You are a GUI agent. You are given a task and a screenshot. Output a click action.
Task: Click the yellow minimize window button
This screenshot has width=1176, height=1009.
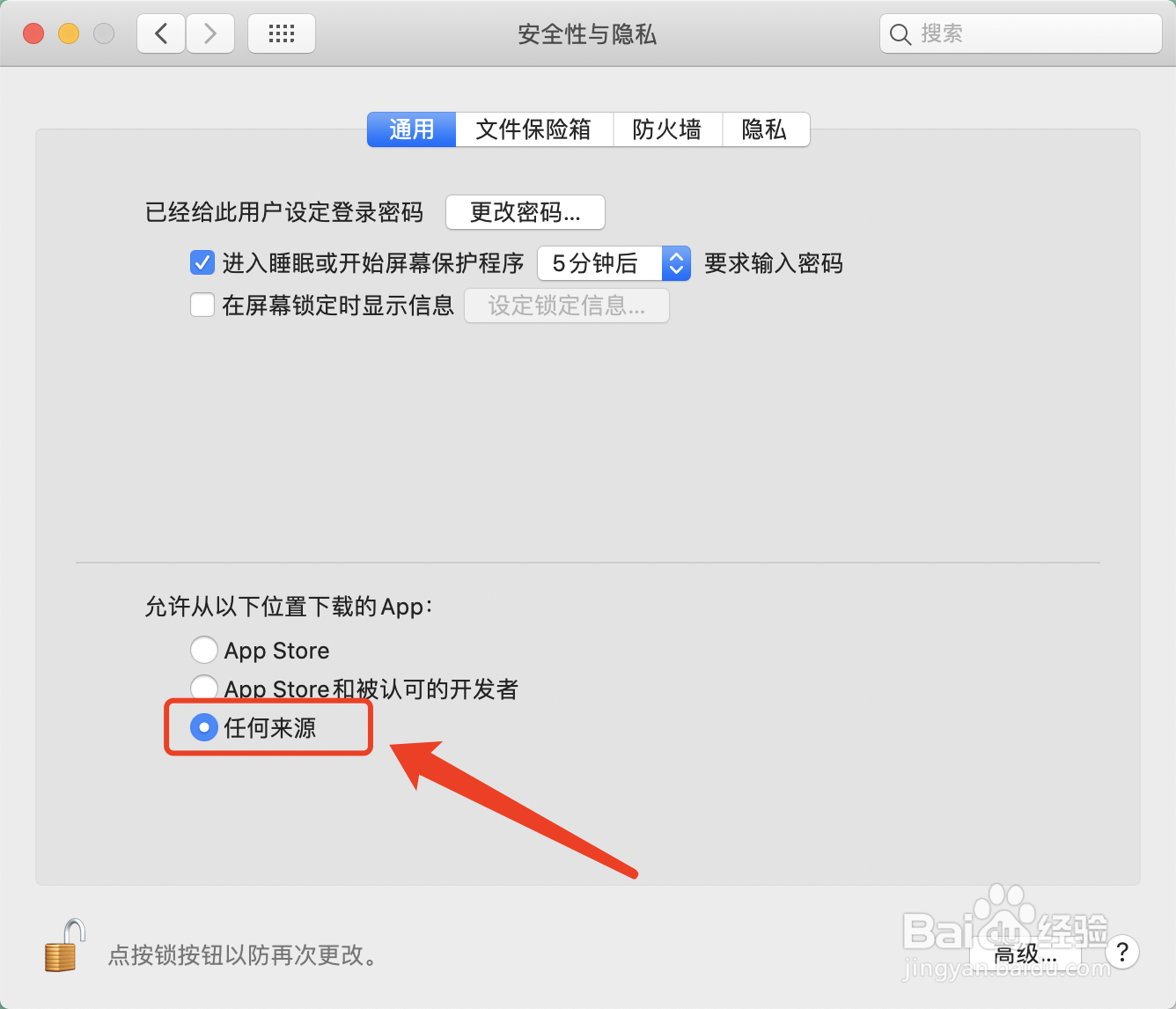(x=69, y=34)
